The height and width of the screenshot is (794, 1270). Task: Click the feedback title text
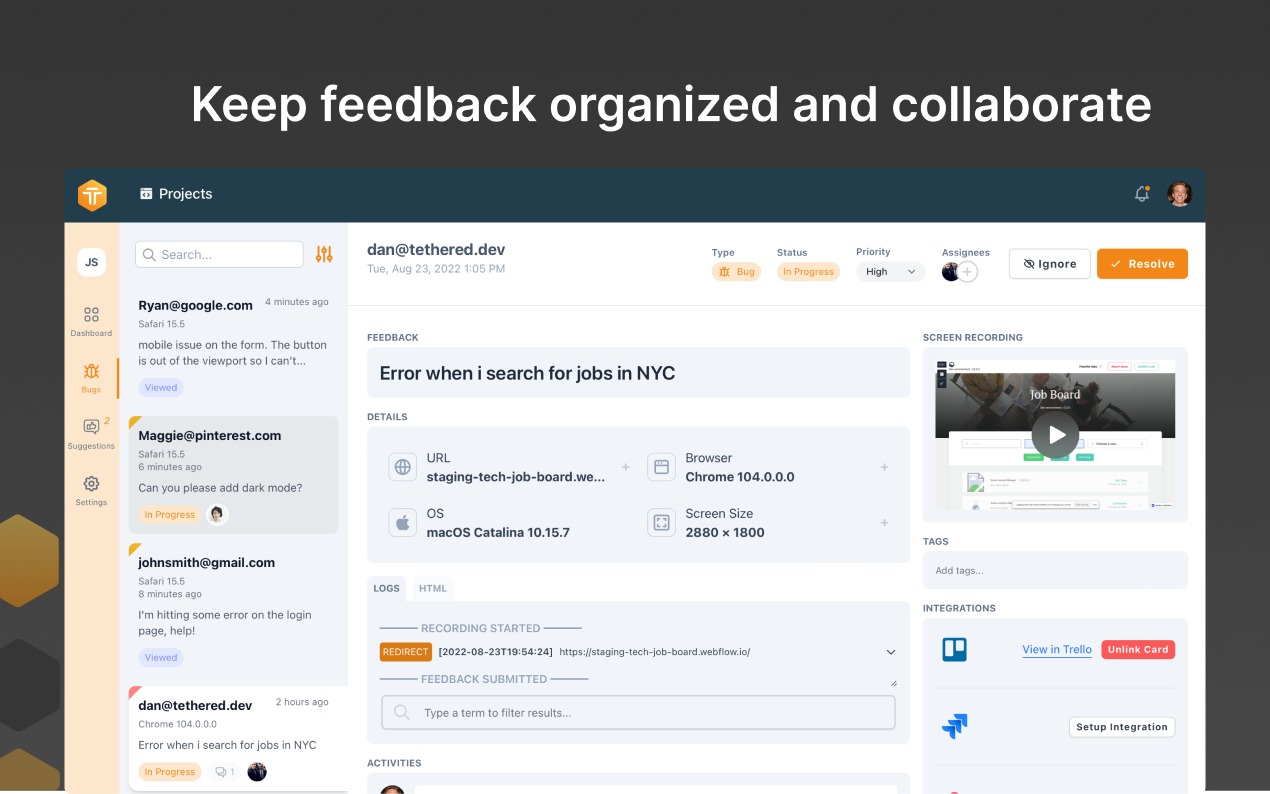pyautogui.click(x=527, y=373)
